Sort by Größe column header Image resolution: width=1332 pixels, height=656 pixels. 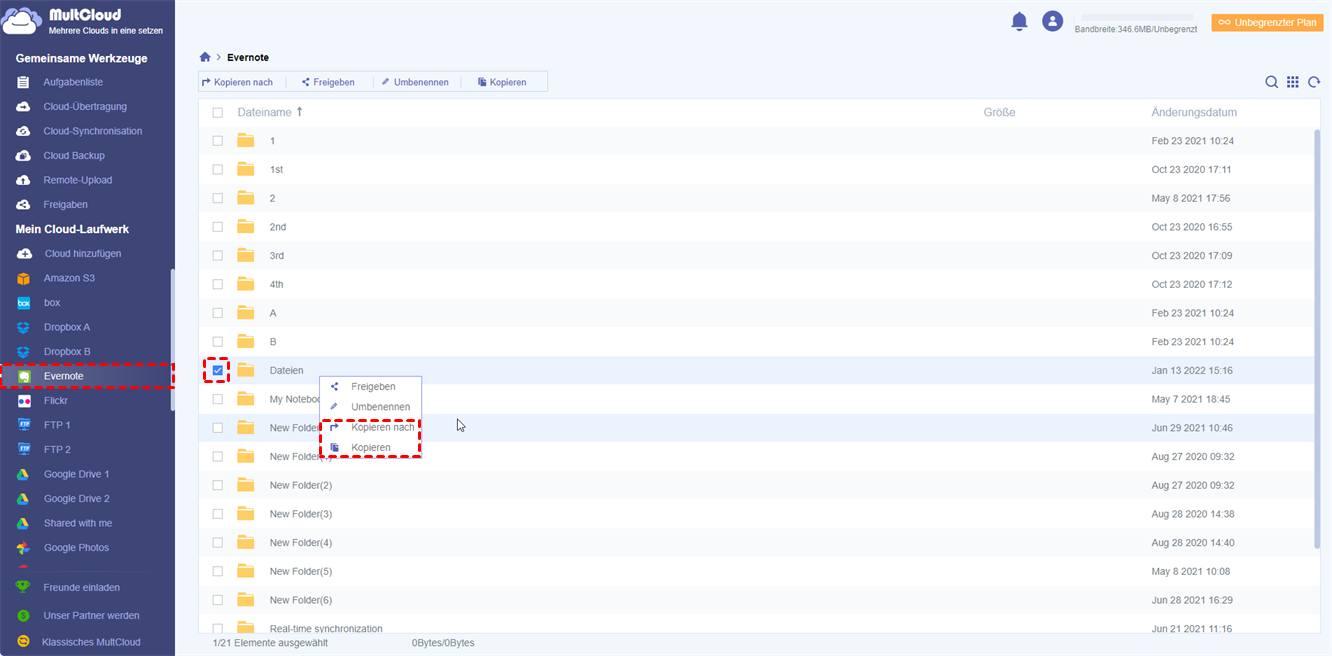tap(999, 113)
